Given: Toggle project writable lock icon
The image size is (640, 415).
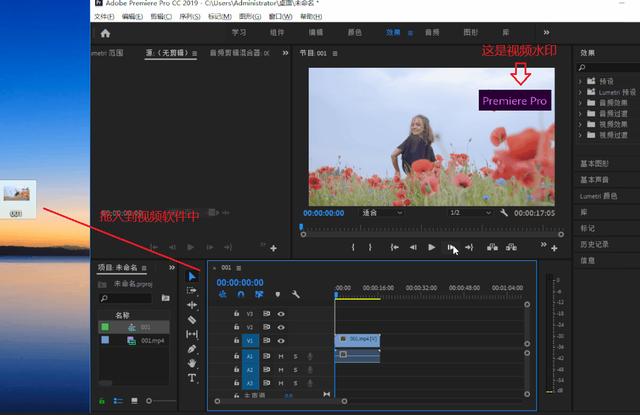Looking at the screenshot, I should (x=102, y=401).
